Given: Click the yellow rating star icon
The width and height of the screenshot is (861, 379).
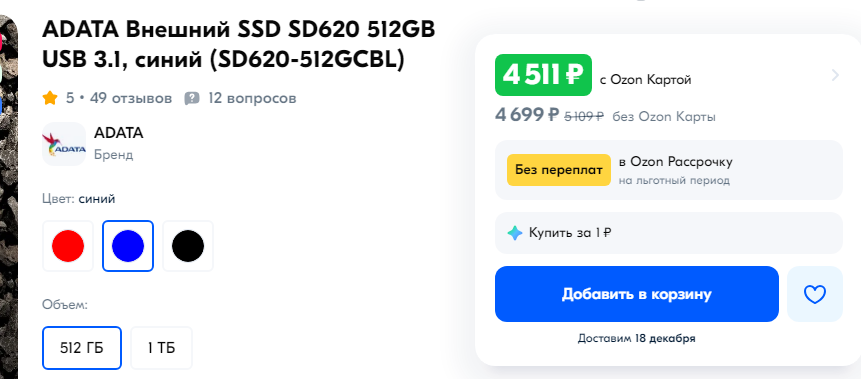Looking at the screenshot, I should [x=50, y=98].
